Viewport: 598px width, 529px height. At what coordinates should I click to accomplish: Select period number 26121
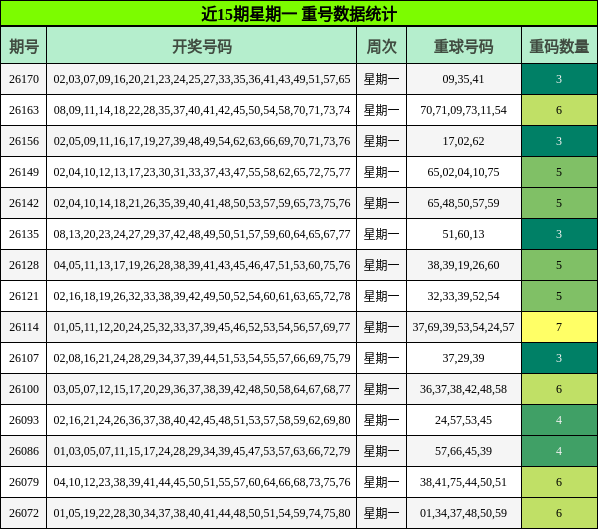[24, 296]
